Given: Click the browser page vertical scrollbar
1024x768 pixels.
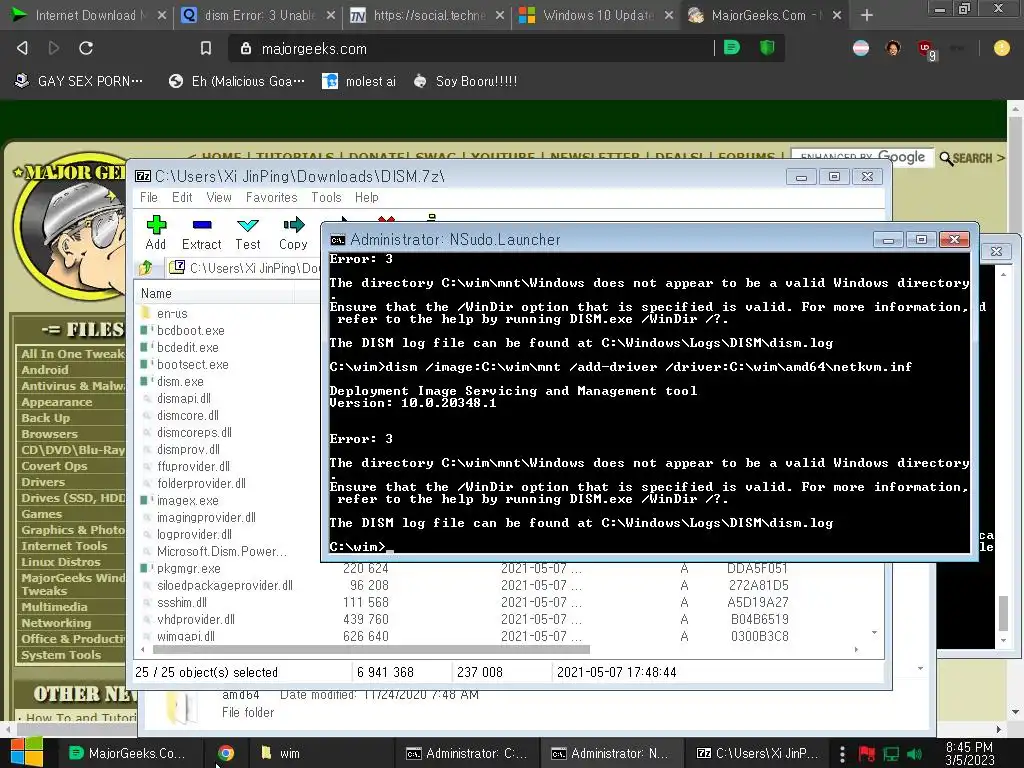Looking at the screenshot, I should (x=1014, y=409).
